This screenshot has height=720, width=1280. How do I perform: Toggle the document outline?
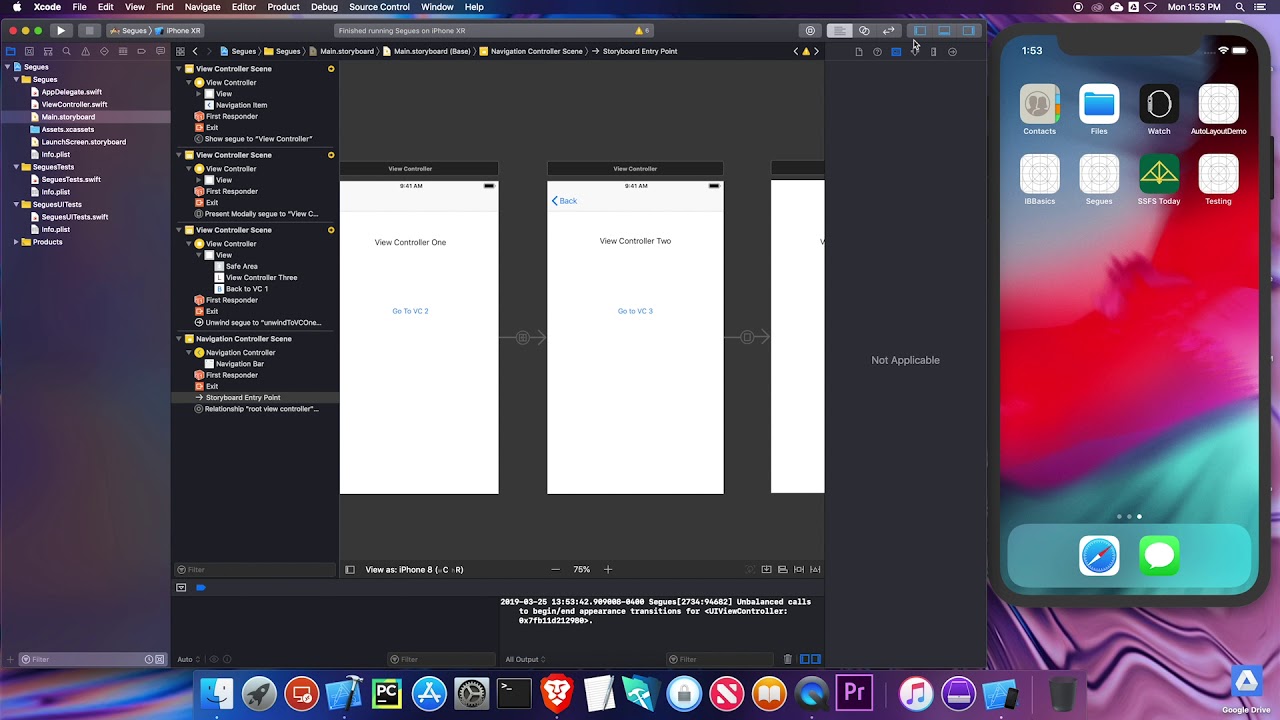click(350, 570)
